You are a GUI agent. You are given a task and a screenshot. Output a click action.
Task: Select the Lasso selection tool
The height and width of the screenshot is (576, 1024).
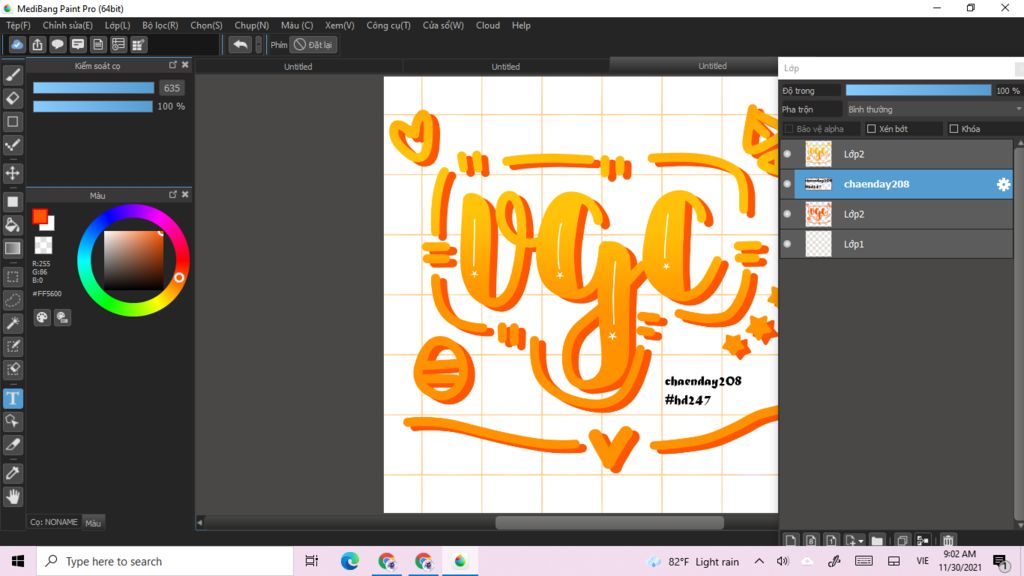point(13,300)
